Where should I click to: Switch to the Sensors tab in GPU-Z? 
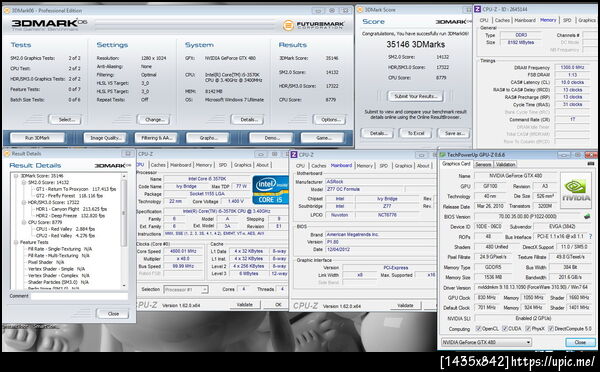tap(483, 164)
